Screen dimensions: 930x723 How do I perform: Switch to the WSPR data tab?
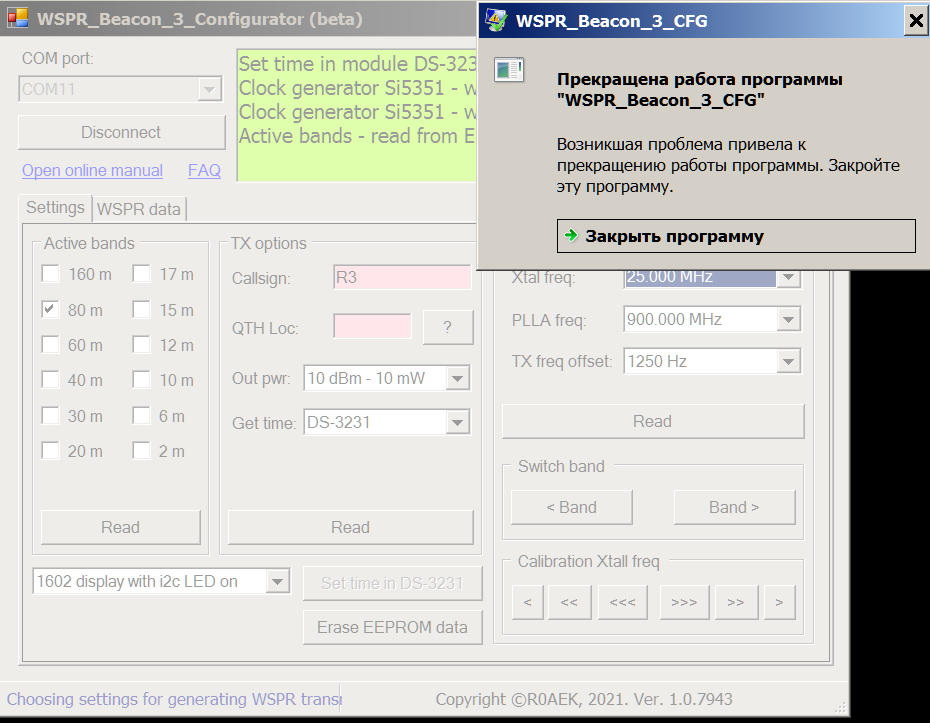tap(139, 209)
